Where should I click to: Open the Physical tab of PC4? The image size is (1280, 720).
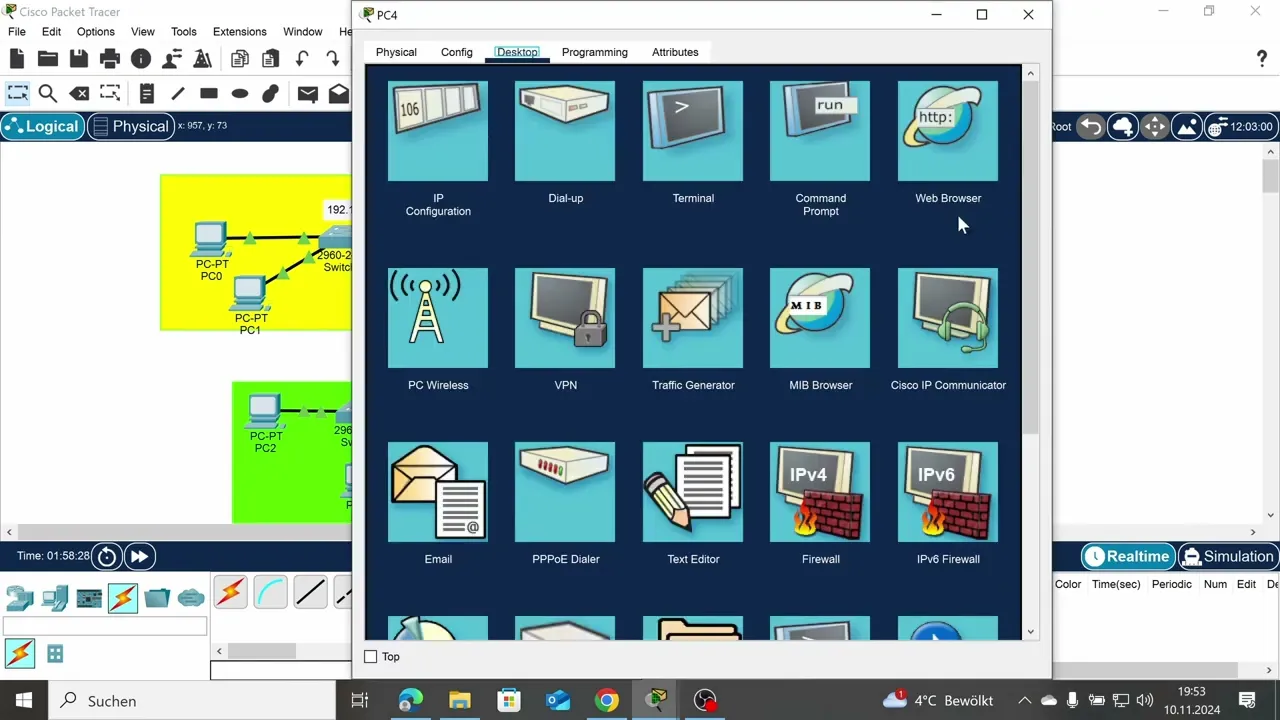(396, 52)
